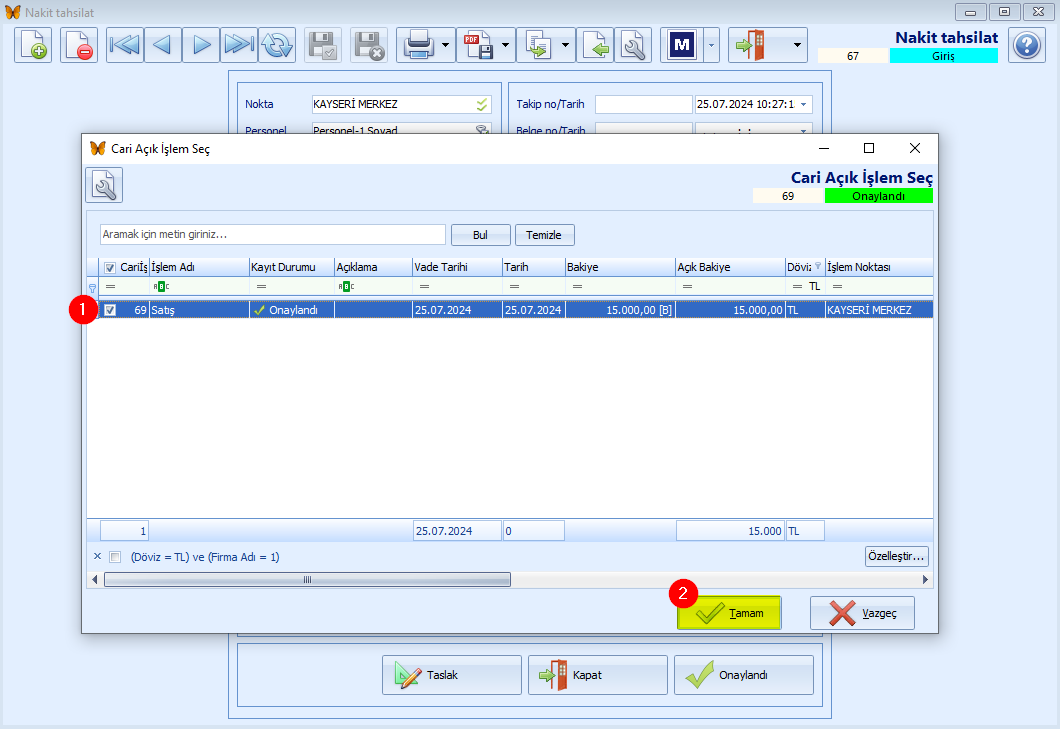This screenshot has height=729, width=1060.
Task: Open the exit door button dropdown arrow
Action: point(797,45)
